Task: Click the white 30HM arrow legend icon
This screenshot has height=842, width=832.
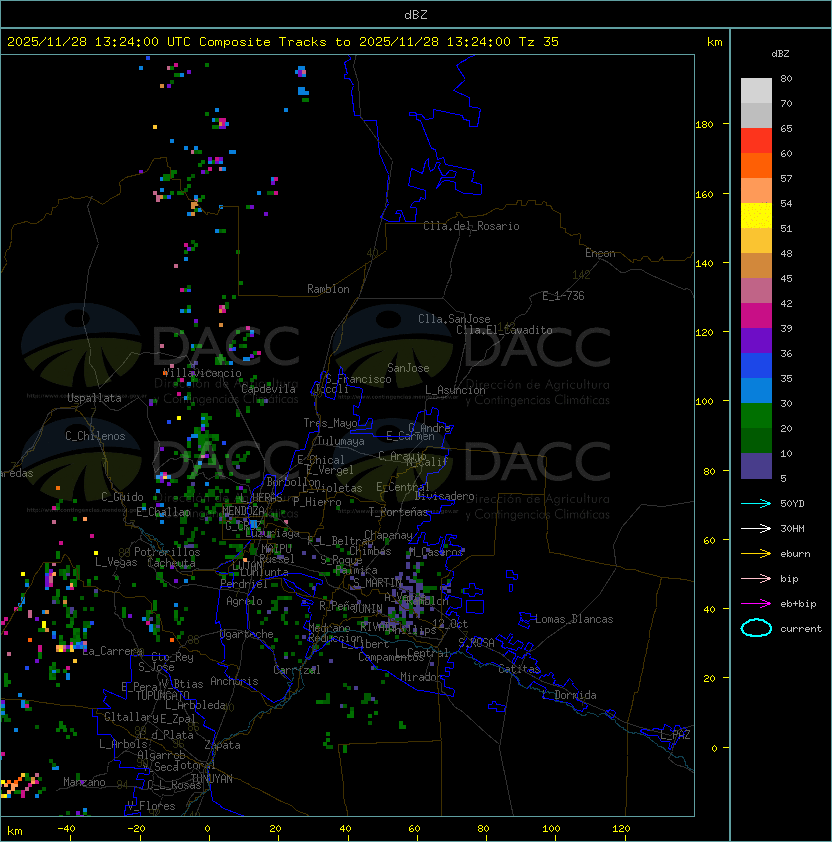Action: click(756, 528)
